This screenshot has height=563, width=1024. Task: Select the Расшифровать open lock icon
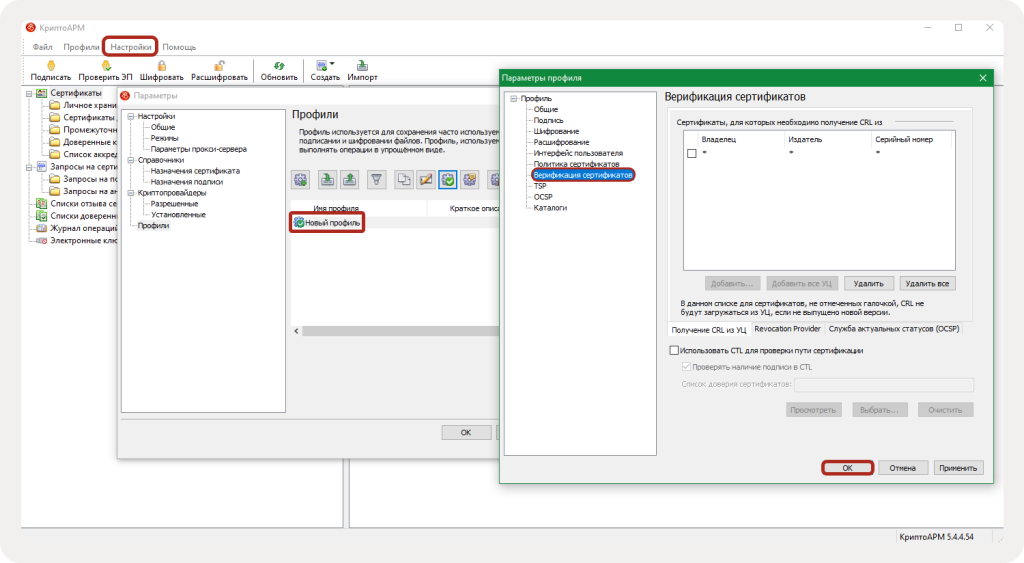pos(219,65)
